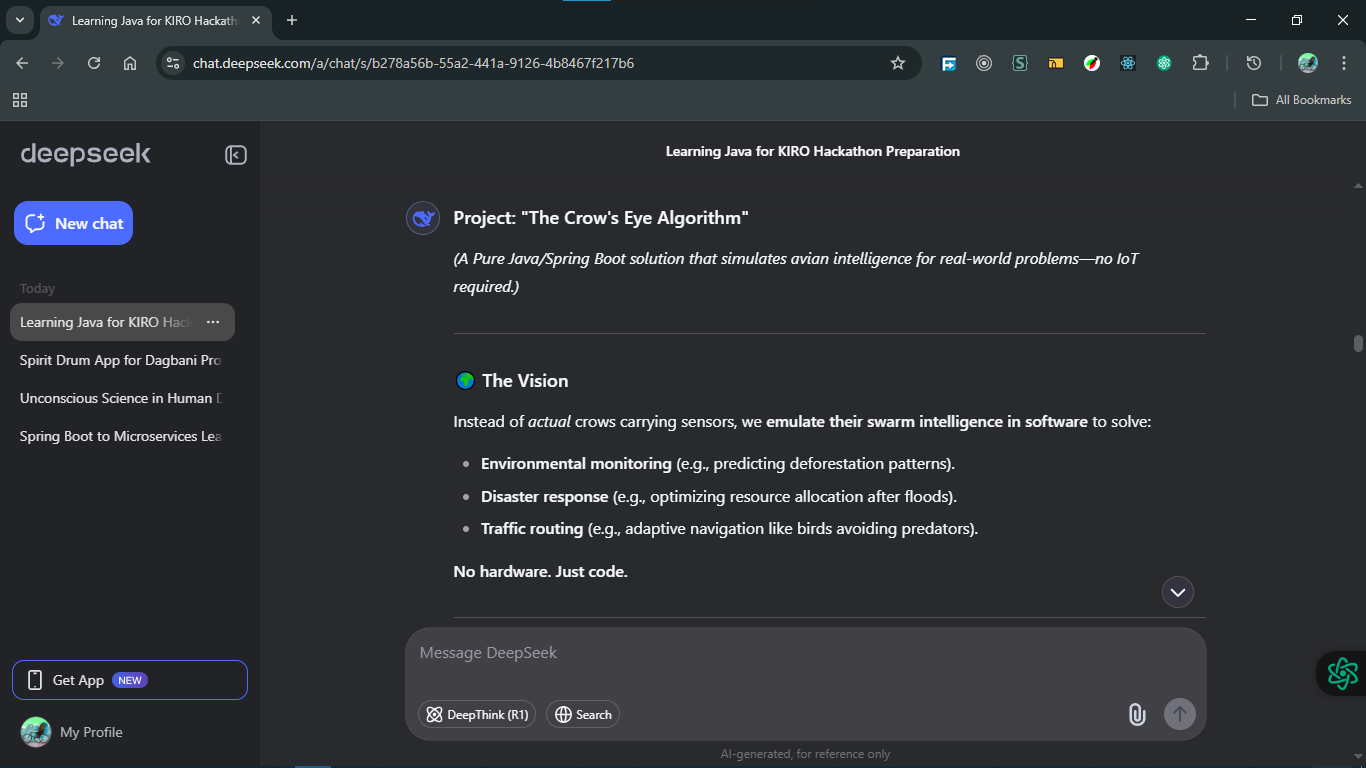Click 'No hardware. Just code.' text
This screenshot has width=1366, height=768.
click(540, 572)
